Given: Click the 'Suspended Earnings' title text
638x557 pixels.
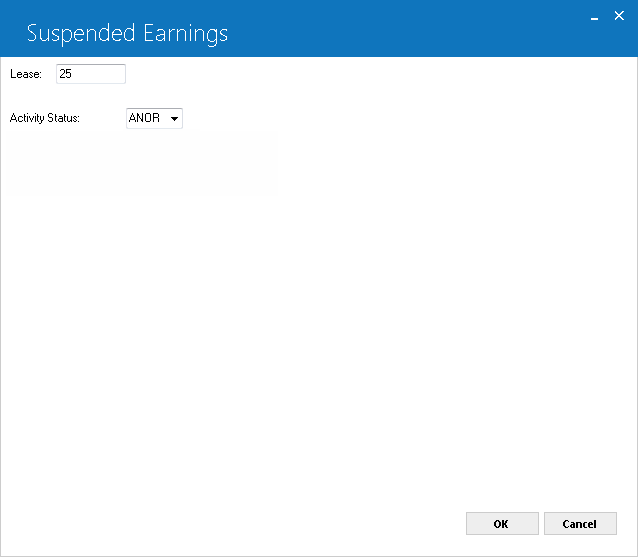Looking at the screenshot, I should pos(127,34).
